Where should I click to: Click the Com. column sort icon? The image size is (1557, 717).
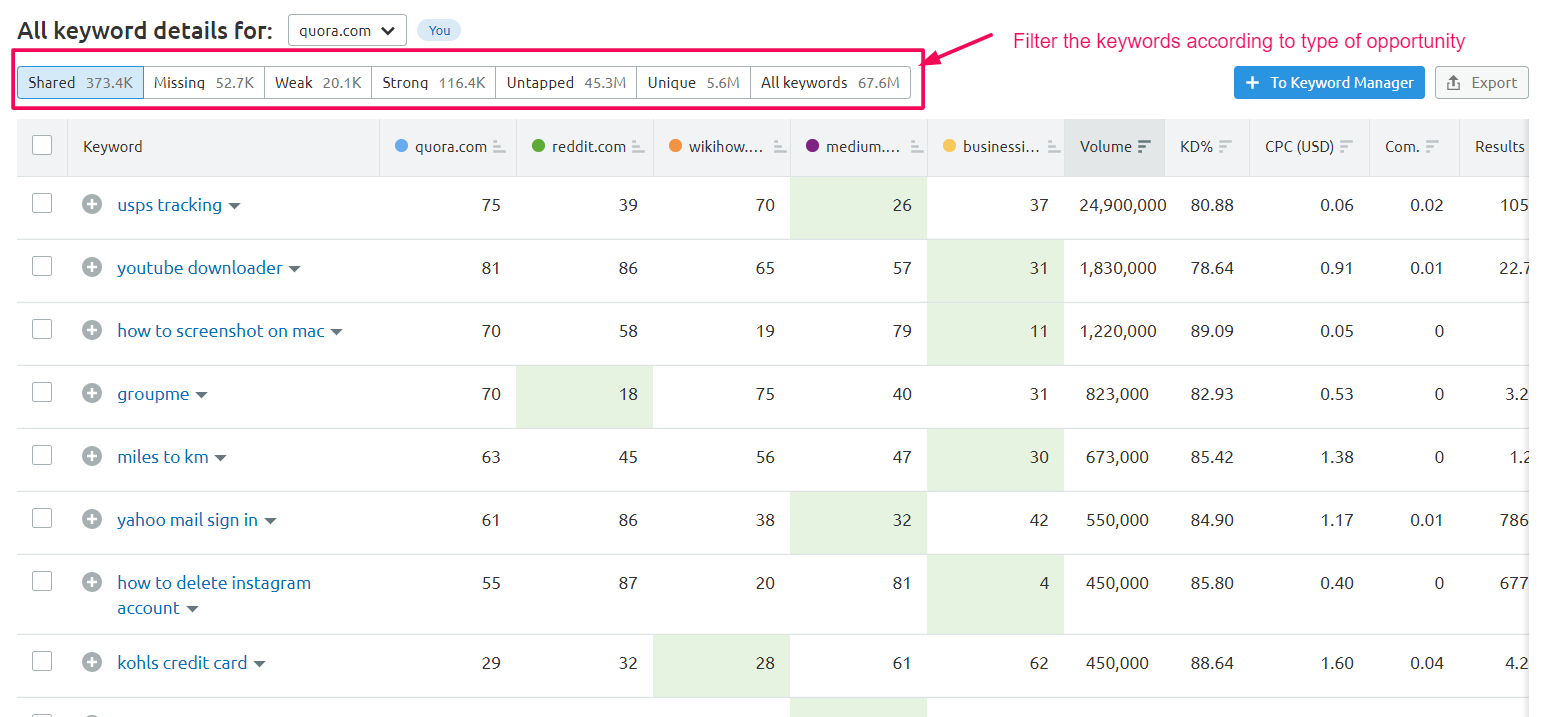(1433, 147)
